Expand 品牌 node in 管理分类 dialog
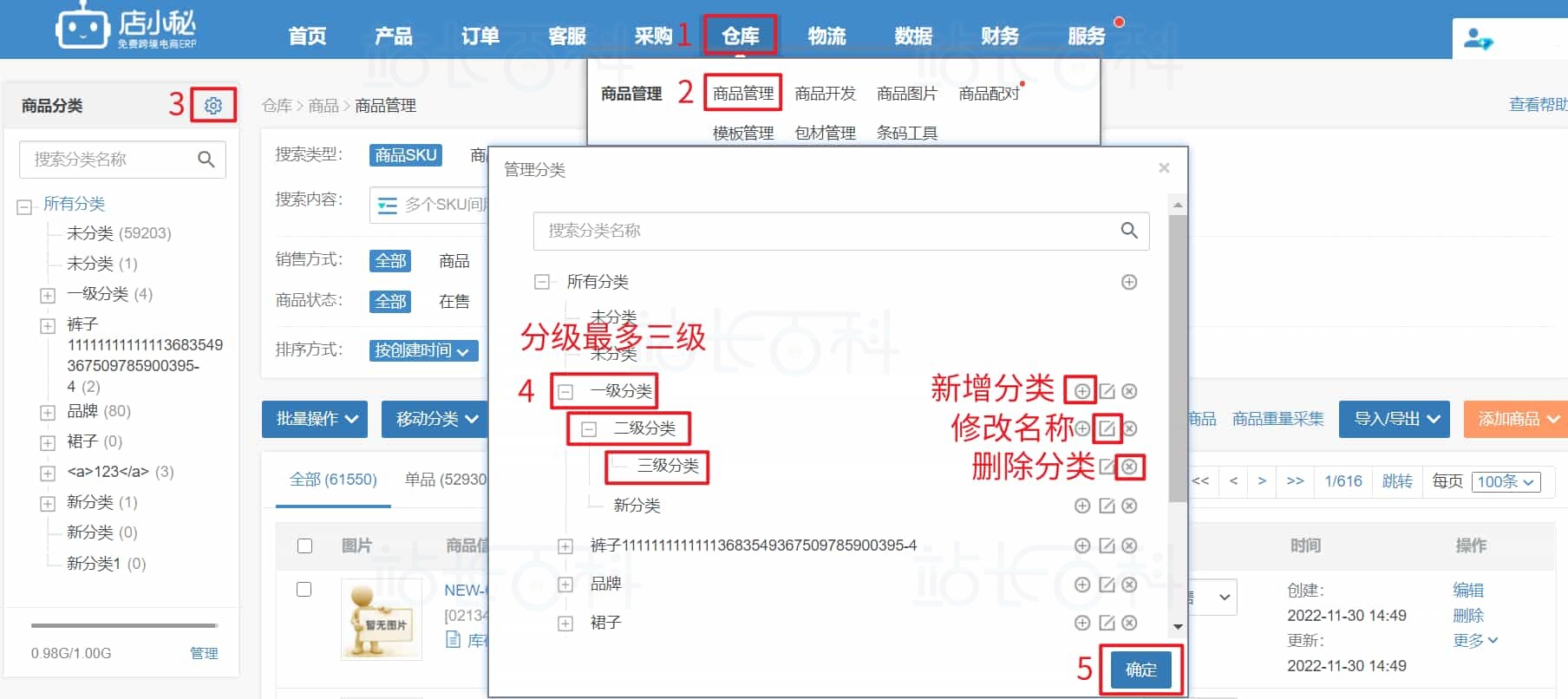This screenshot has width=1568, height=699. pyautogui.click(x=565, y=585)
